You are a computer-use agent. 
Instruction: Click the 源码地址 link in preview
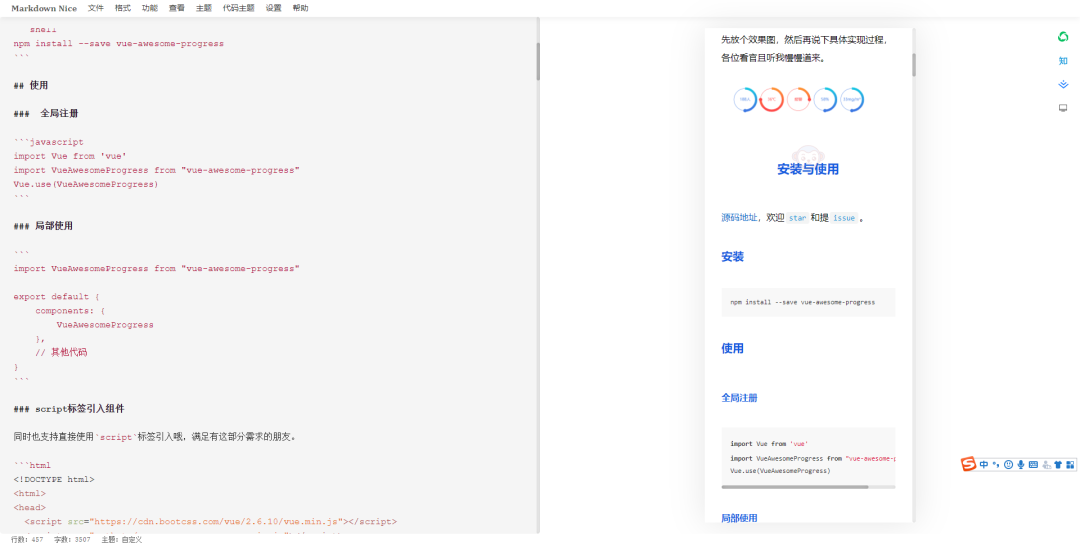tap(739, 218)
